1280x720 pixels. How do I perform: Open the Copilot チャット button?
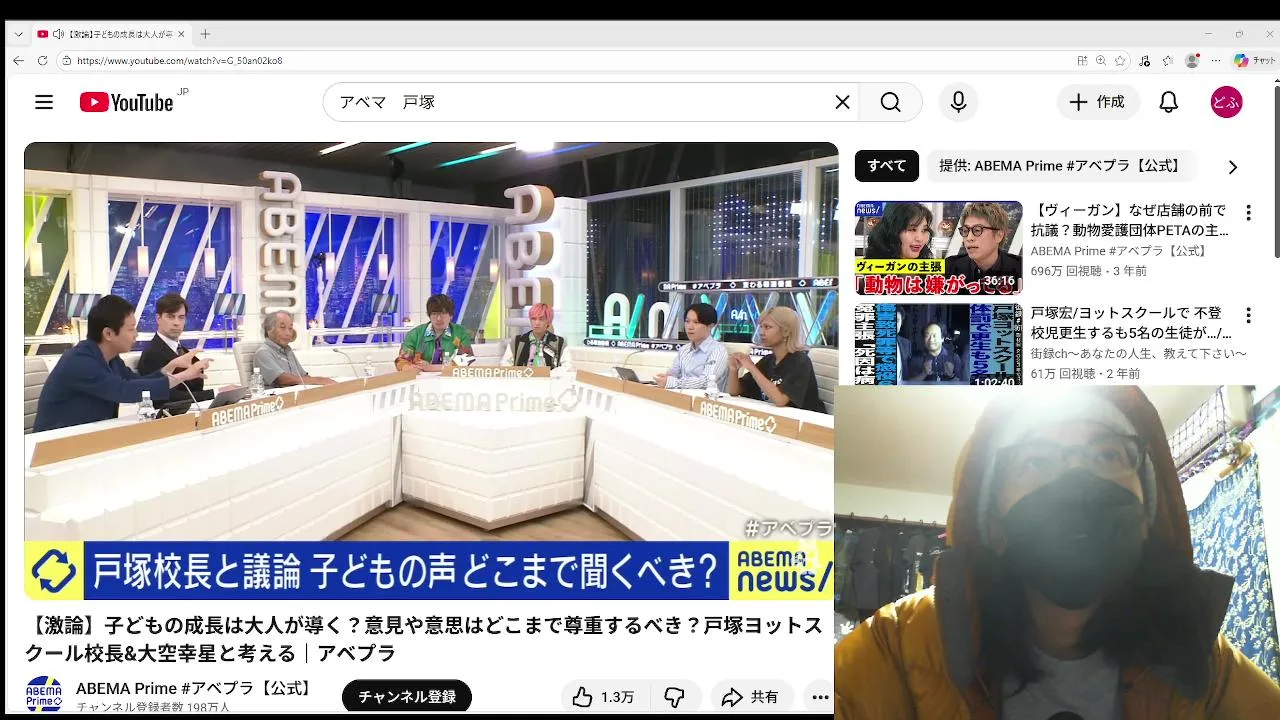[x=1254, y=60]
